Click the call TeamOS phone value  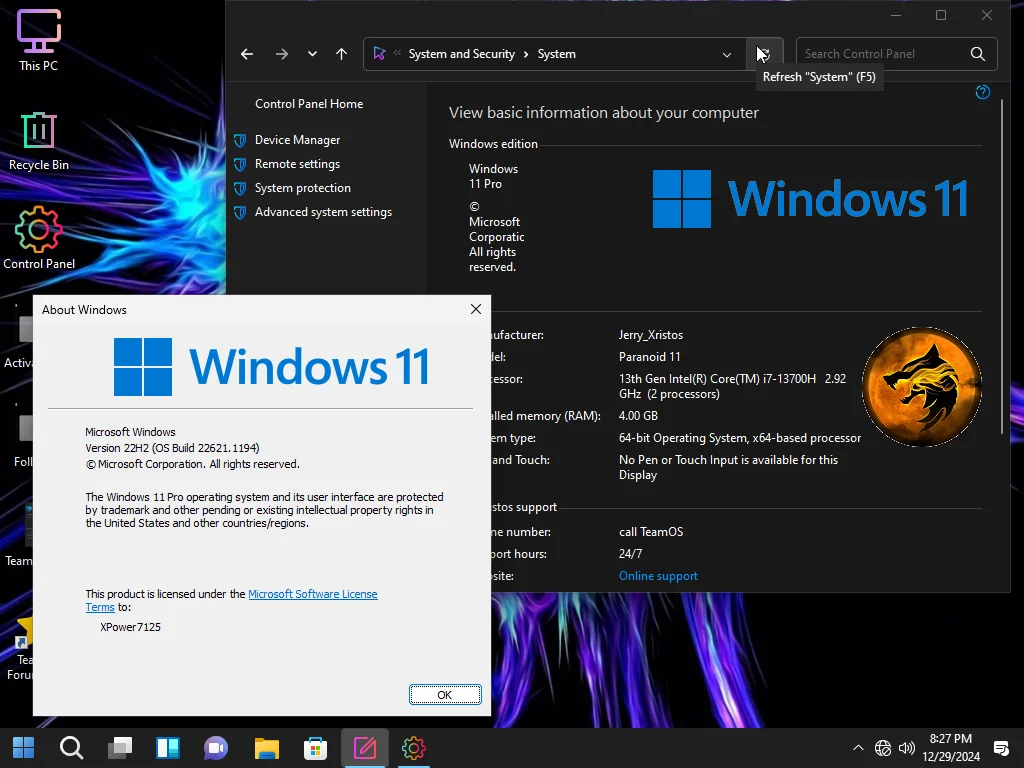click(x=651, y=532)
